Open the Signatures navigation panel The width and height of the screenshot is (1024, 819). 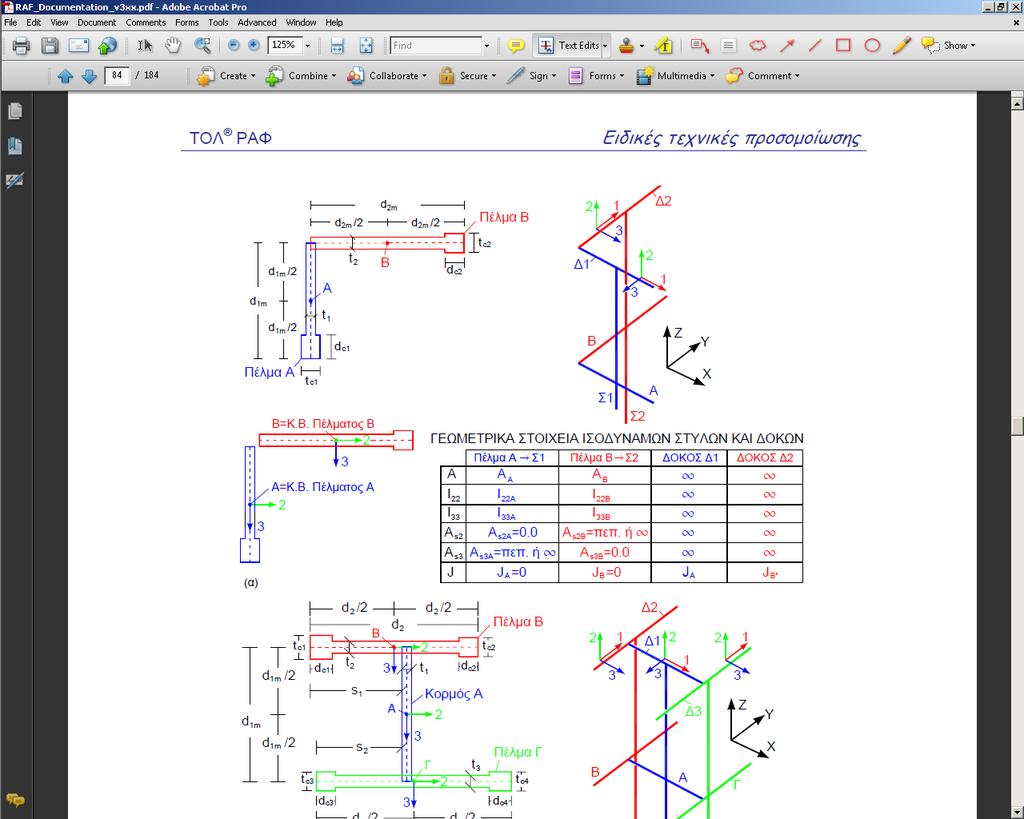tap(15, 180)
